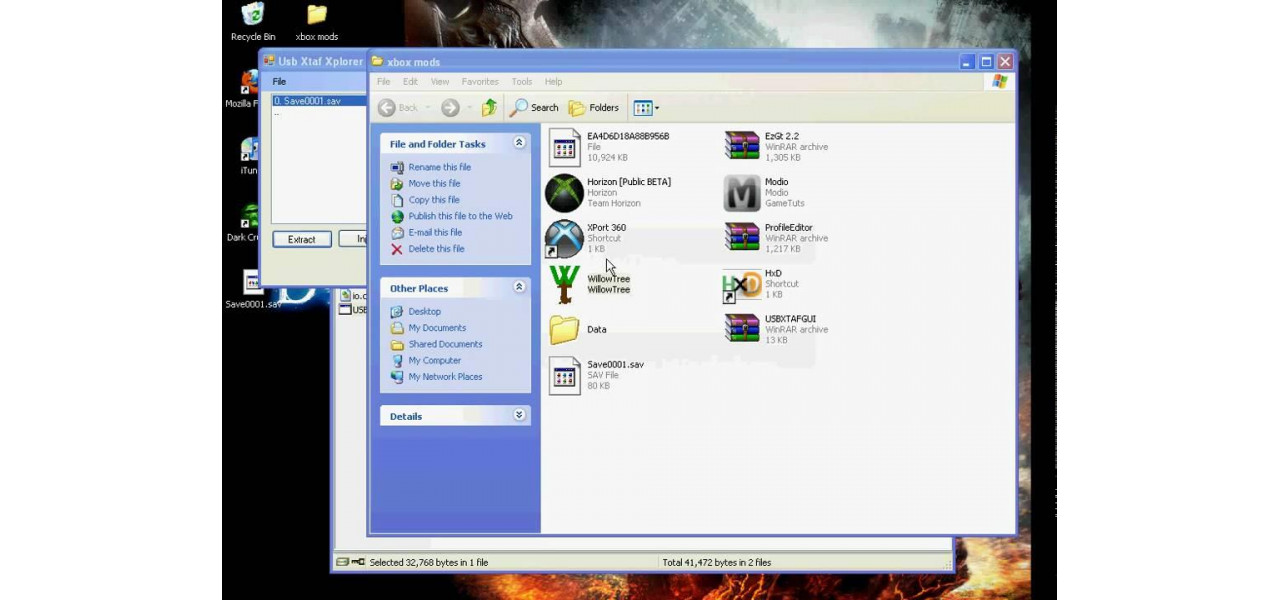
Task: Go to Desktop from Other Places
Action: [x=424, y=312]
